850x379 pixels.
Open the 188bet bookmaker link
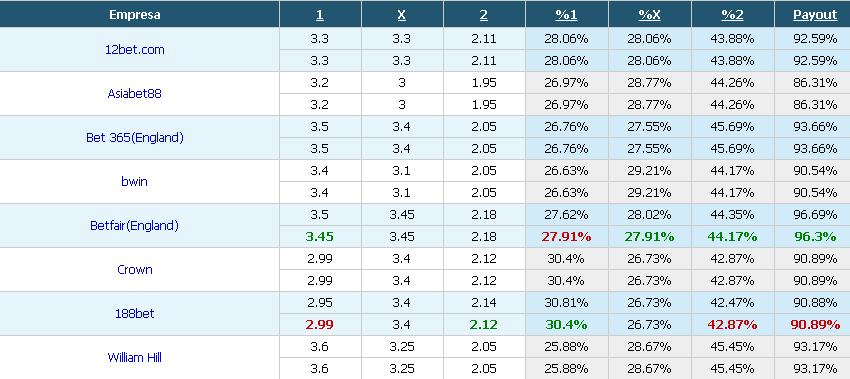coord(134,313)
